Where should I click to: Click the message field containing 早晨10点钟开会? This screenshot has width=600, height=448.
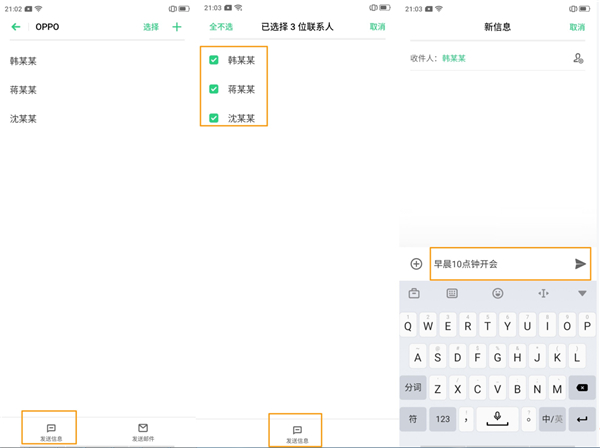[x=498, y=264]
